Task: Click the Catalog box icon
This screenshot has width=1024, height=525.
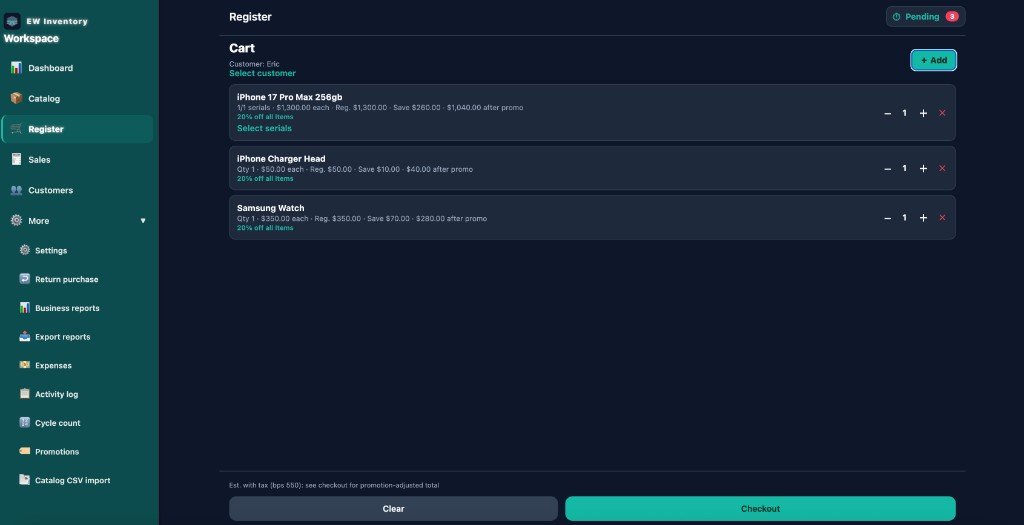Action: (16, 99)
